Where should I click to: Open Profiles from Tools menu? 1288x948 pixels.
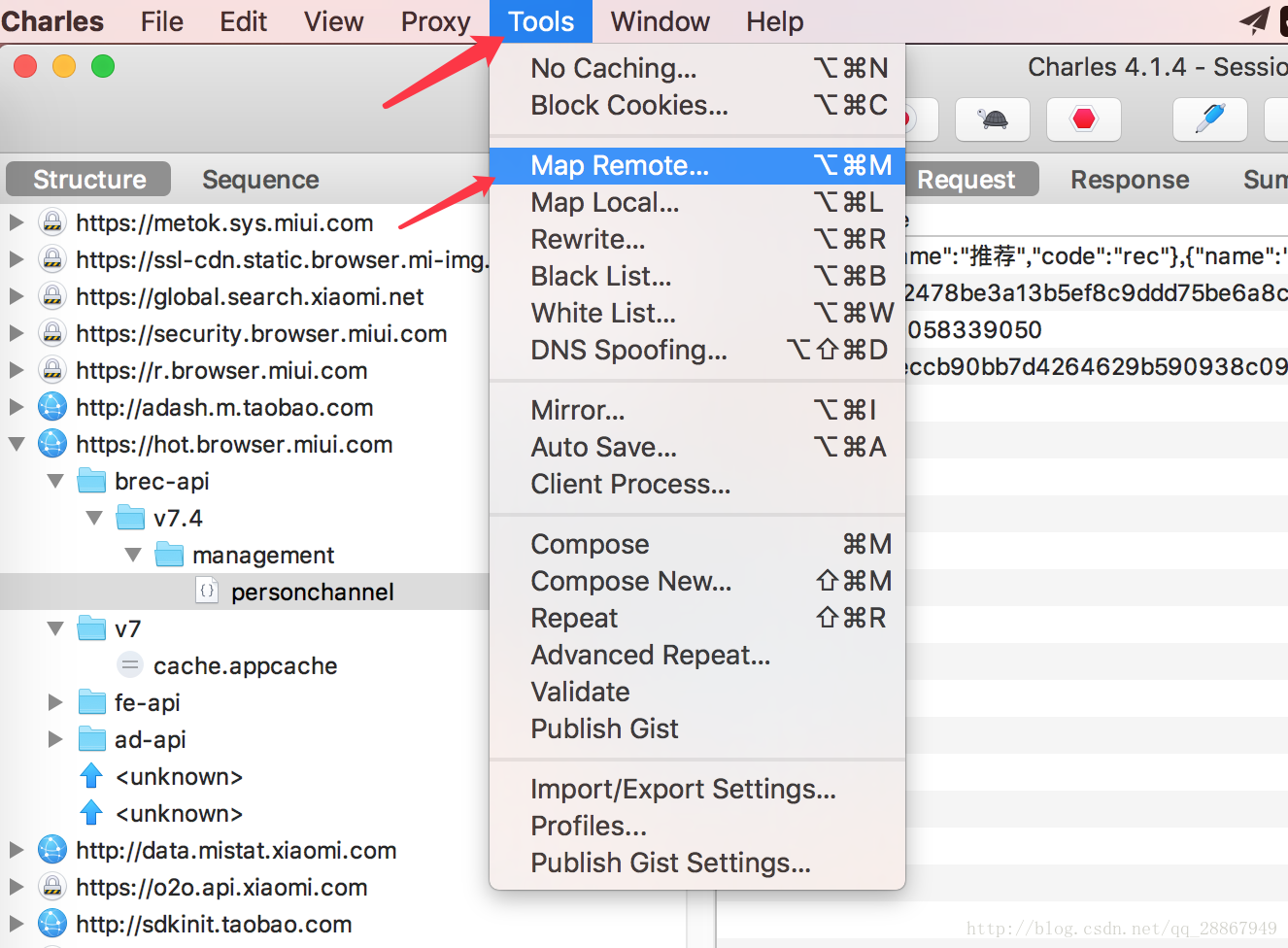tap(697, 827)
